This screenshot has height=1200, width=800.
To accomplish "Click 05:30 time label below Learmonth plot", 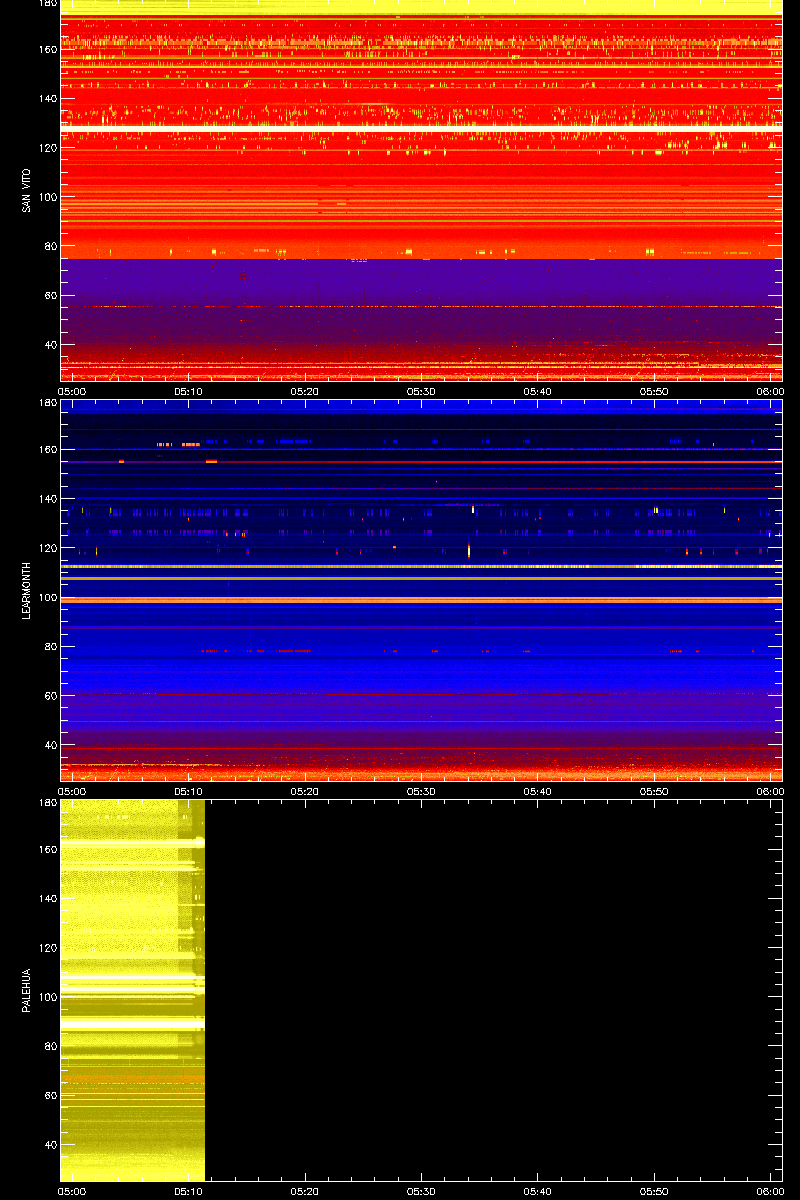I will tap(422, 791).
